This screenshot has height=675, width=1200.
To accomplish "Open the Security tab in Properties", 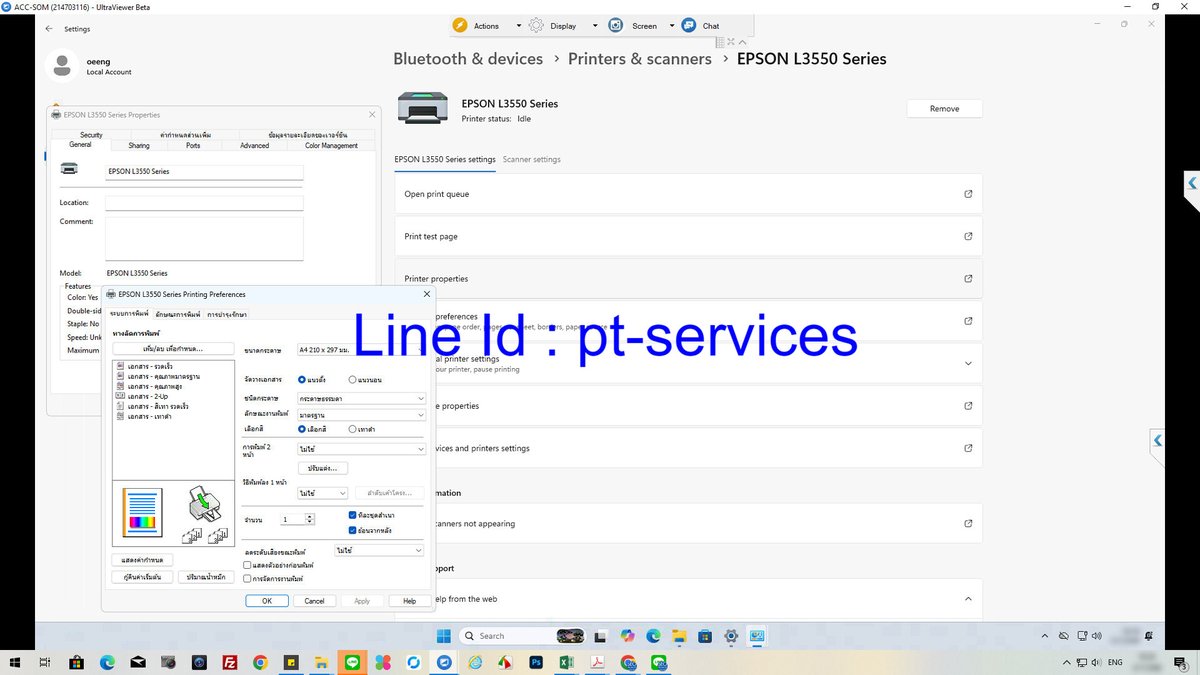I will click(x=91, y=135).
